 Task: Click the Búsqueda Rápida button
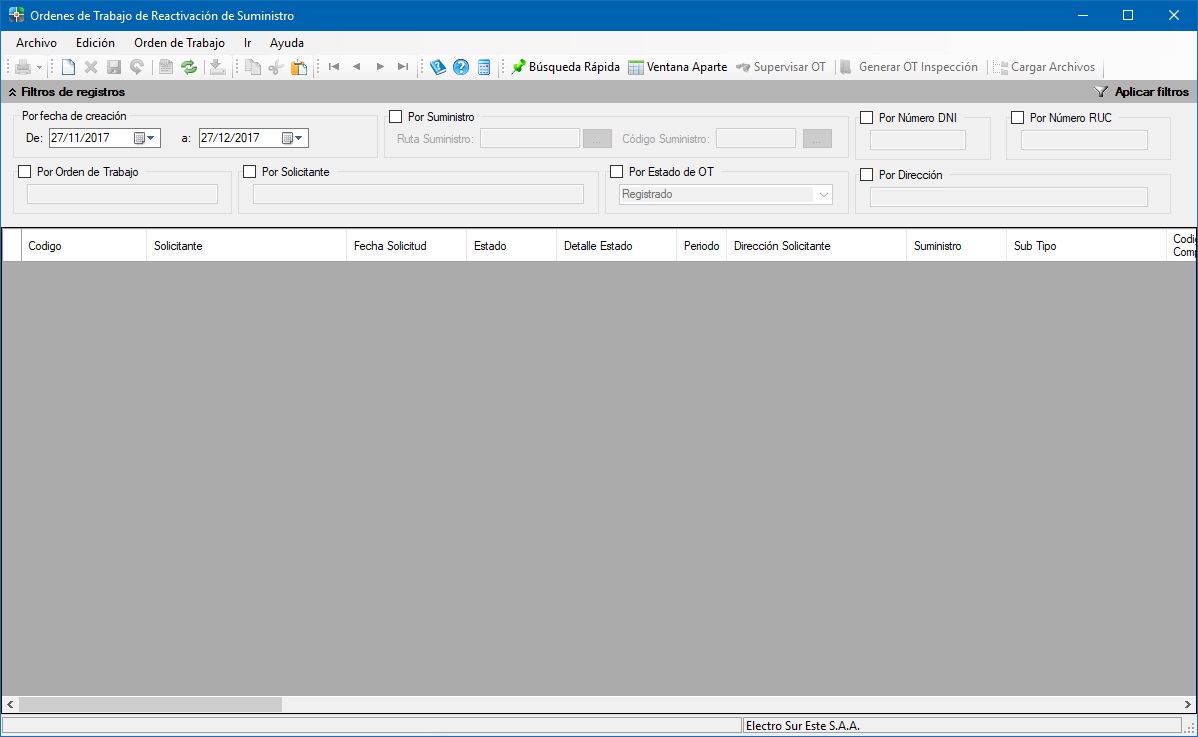tap(565, 67)
